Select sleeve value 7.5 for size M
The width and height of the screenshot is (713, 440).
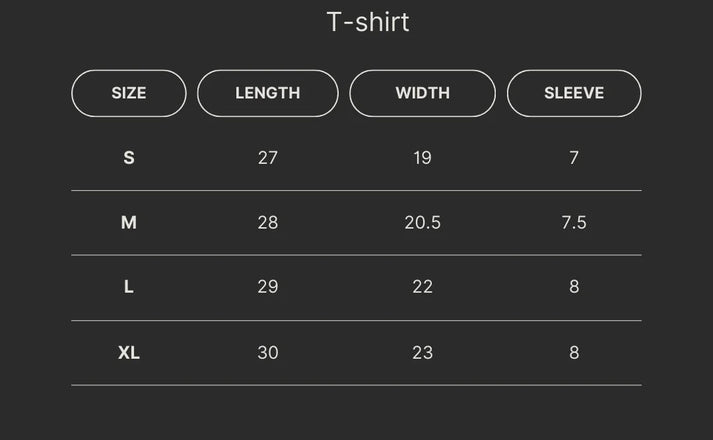(574, 223)
